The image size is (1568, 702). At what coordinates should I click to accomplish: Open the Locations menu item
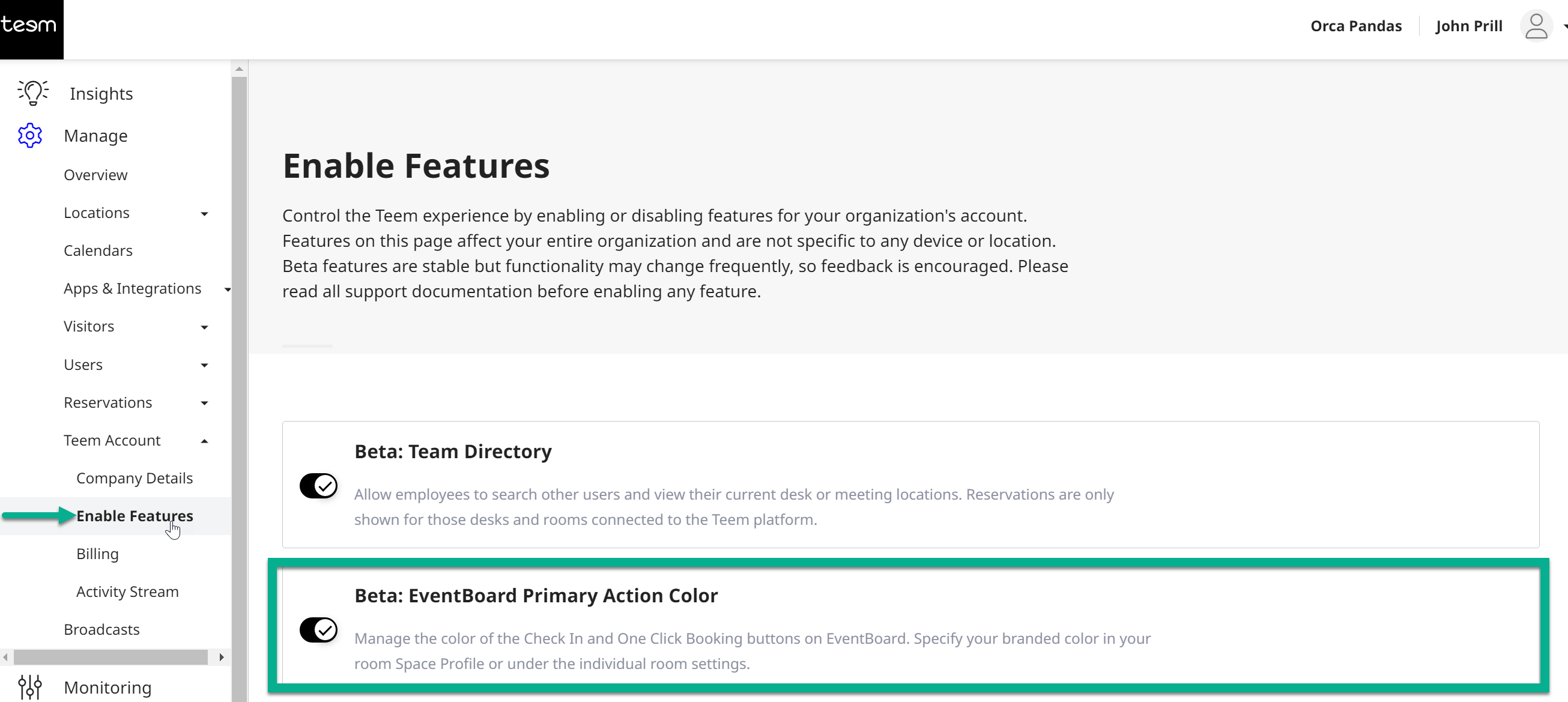click(97, 213)
